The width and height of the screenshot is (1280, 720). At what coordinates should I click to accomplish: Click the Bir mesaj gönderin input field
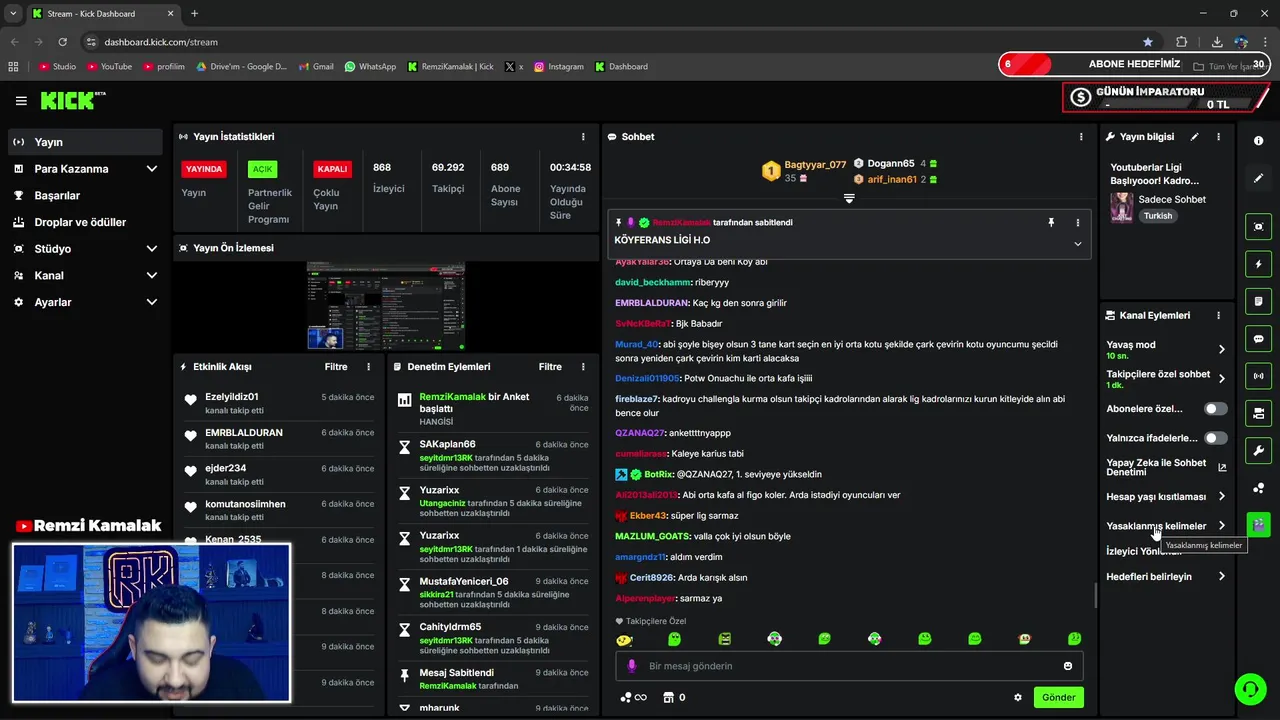point(849,666)
